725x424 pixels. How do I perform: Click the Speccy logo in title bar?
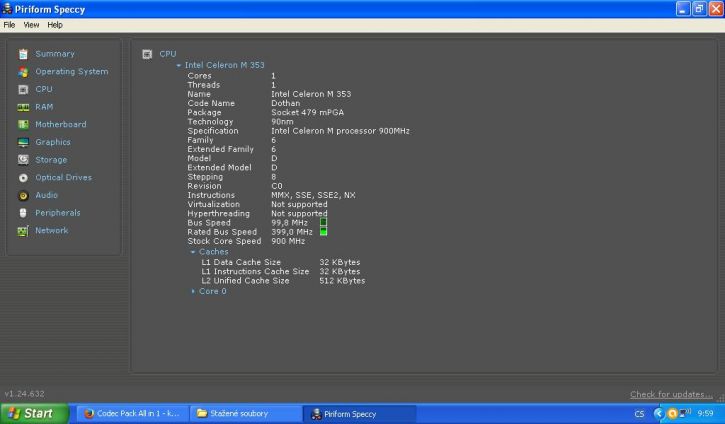(x=7, y=8)
